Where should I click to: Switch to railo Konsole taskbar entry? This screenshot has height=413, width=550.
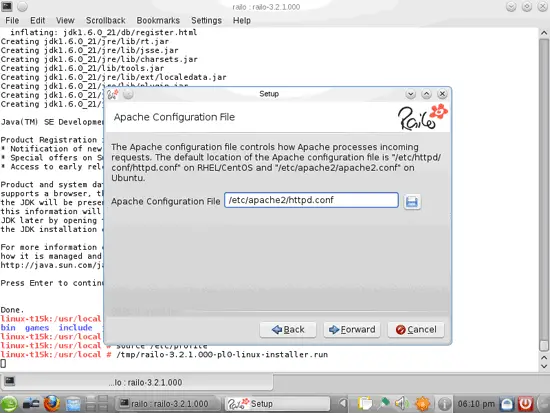(168, 404)
